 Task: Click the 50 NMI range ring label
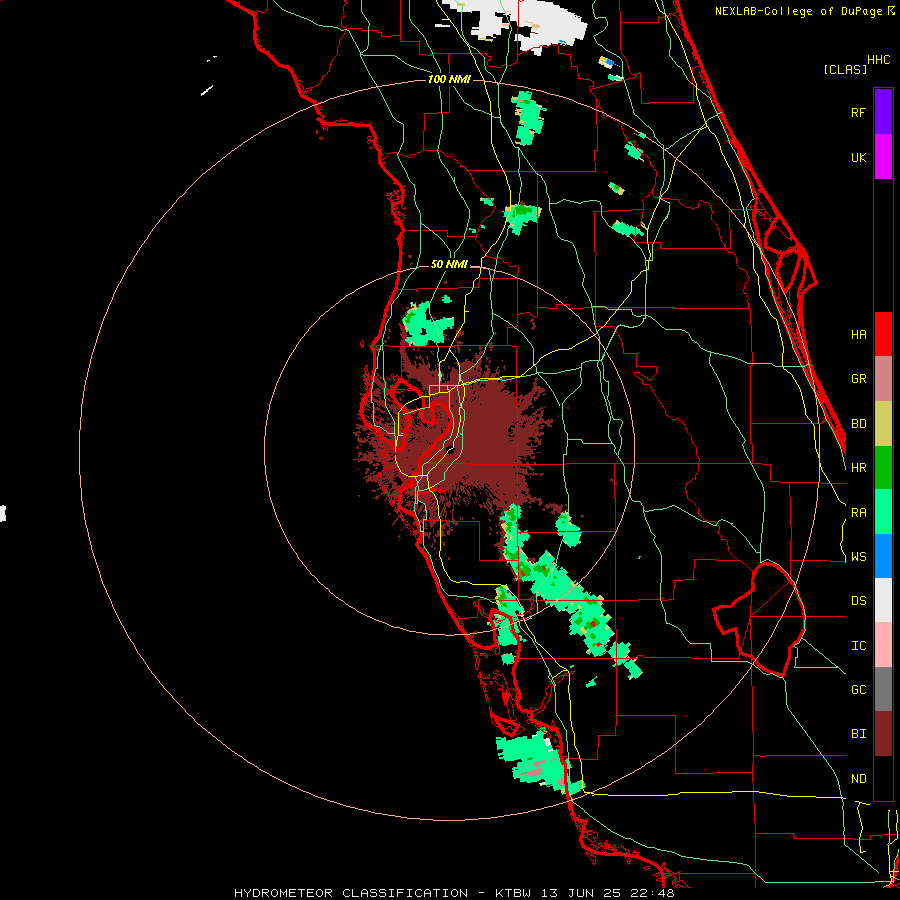[x=449, y=265]
